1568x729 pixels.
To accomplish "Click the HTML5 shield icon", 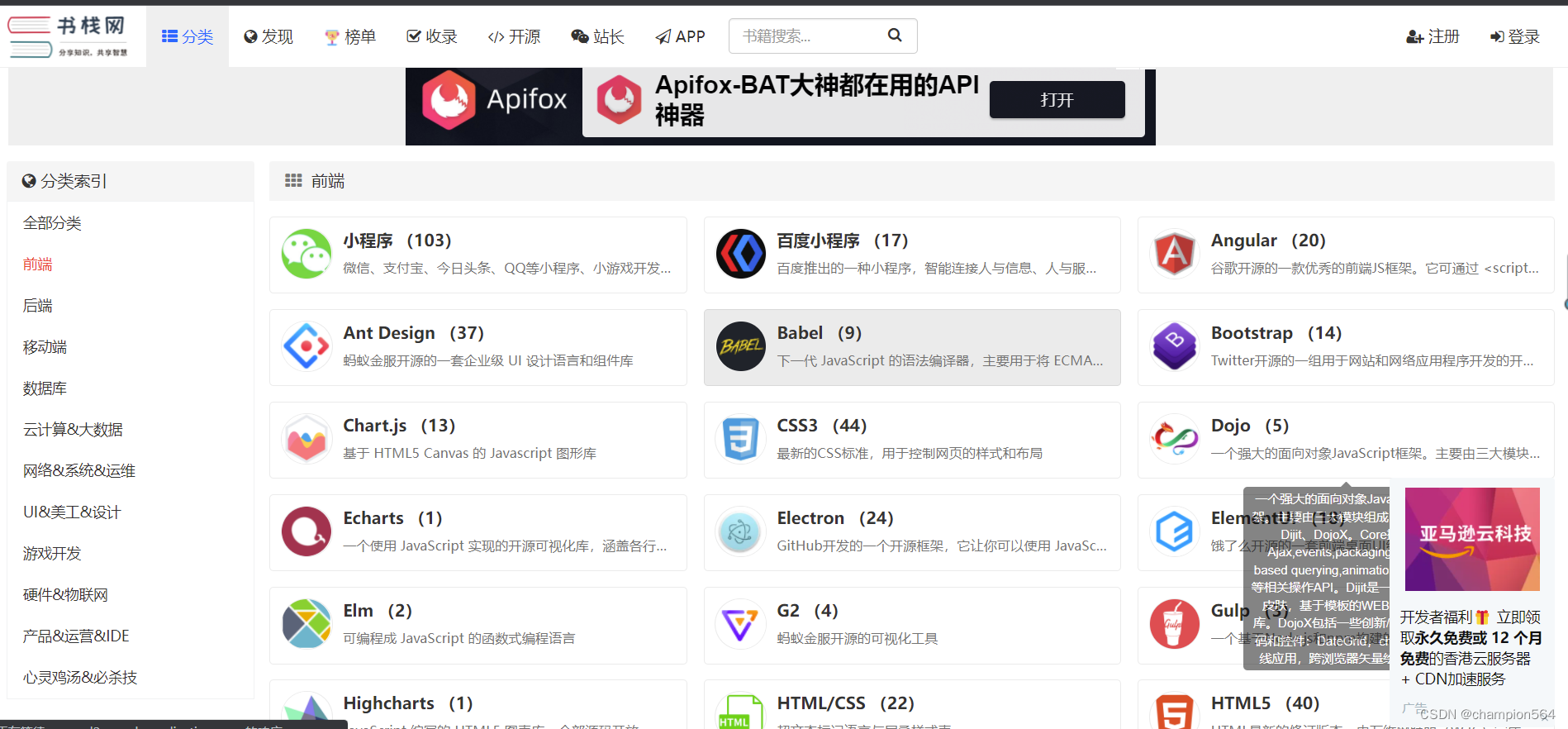I will pos(1174,711).
